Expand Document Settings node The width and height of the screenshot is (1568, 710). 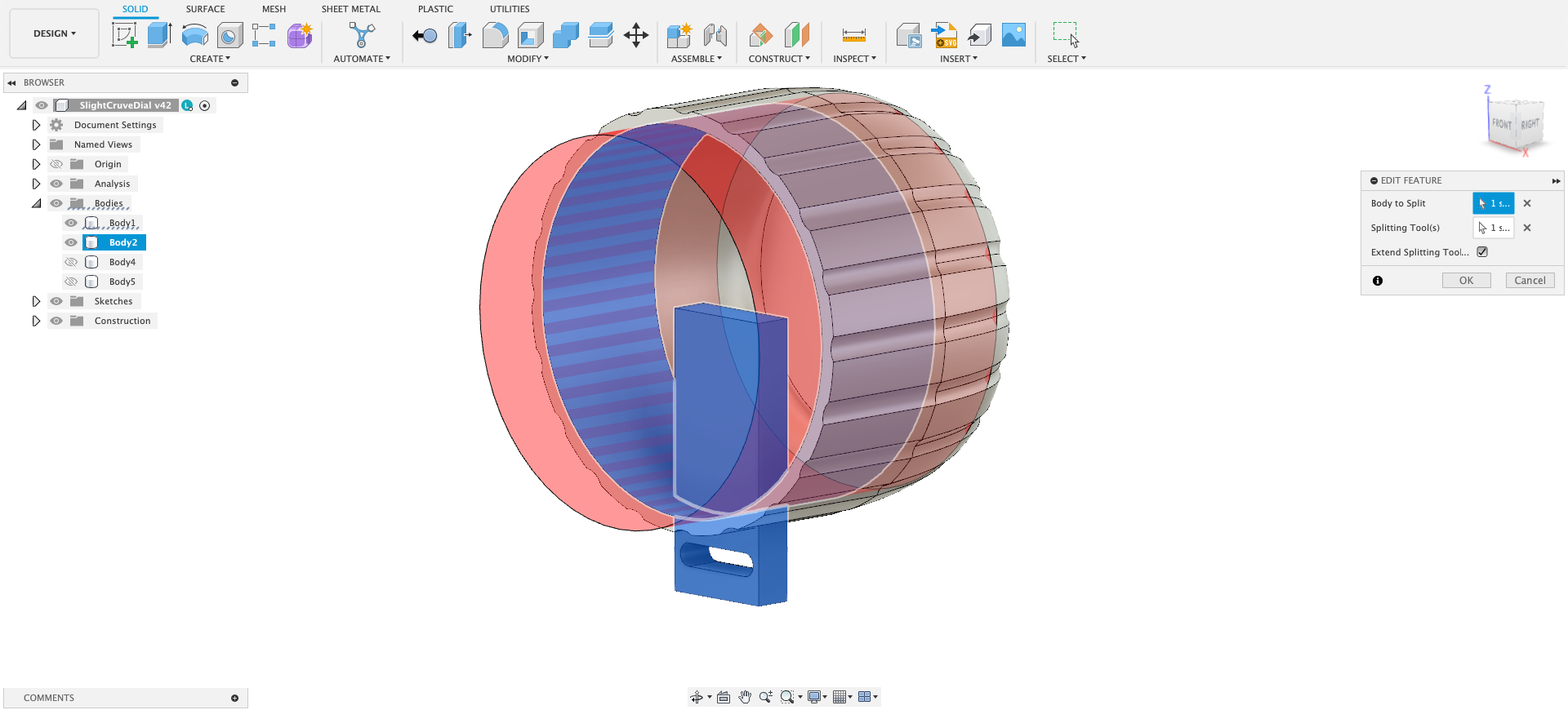point(36,125)
